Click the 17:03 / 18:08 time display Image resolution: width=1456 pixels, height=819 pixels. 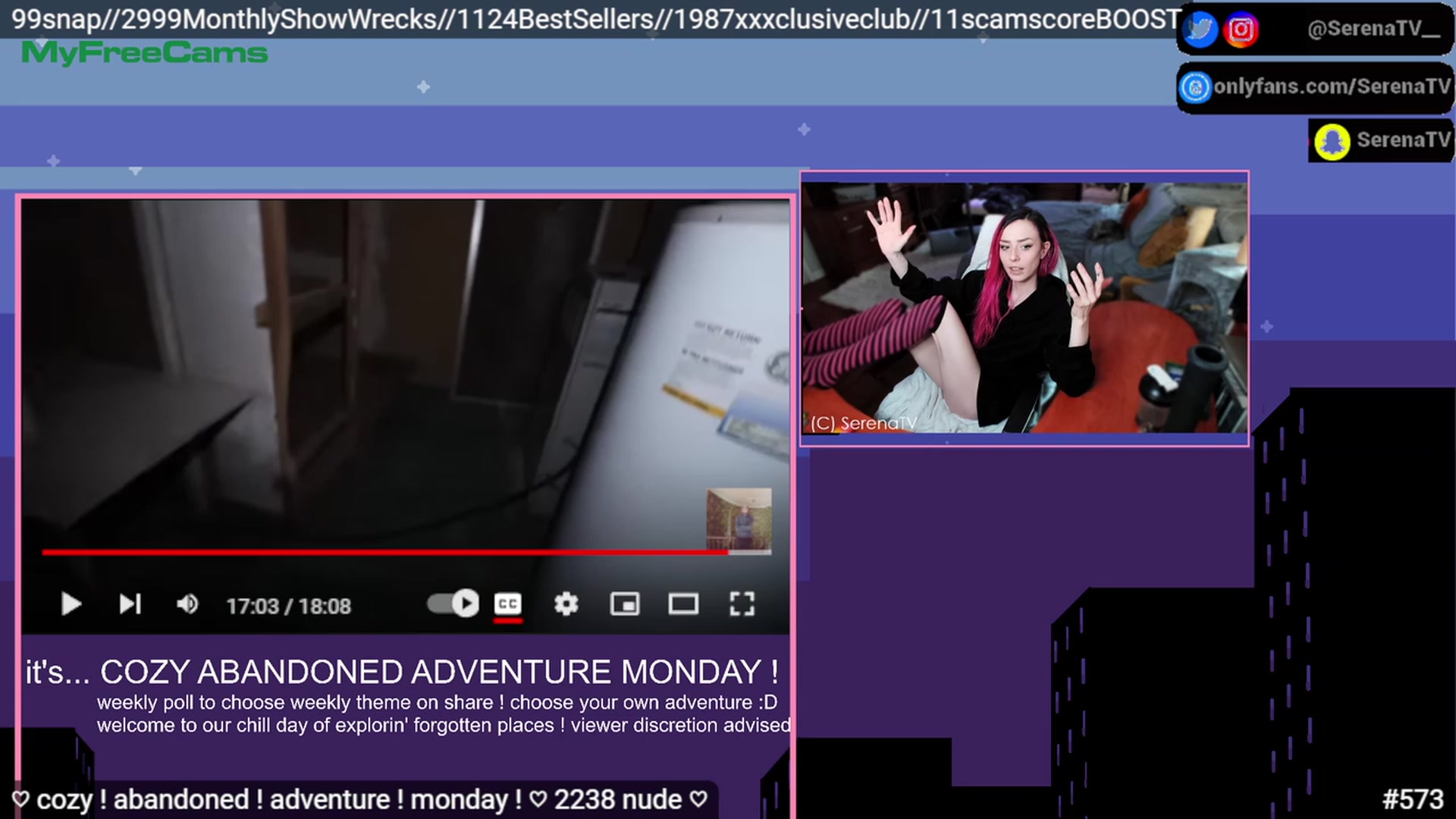(288, 606)
